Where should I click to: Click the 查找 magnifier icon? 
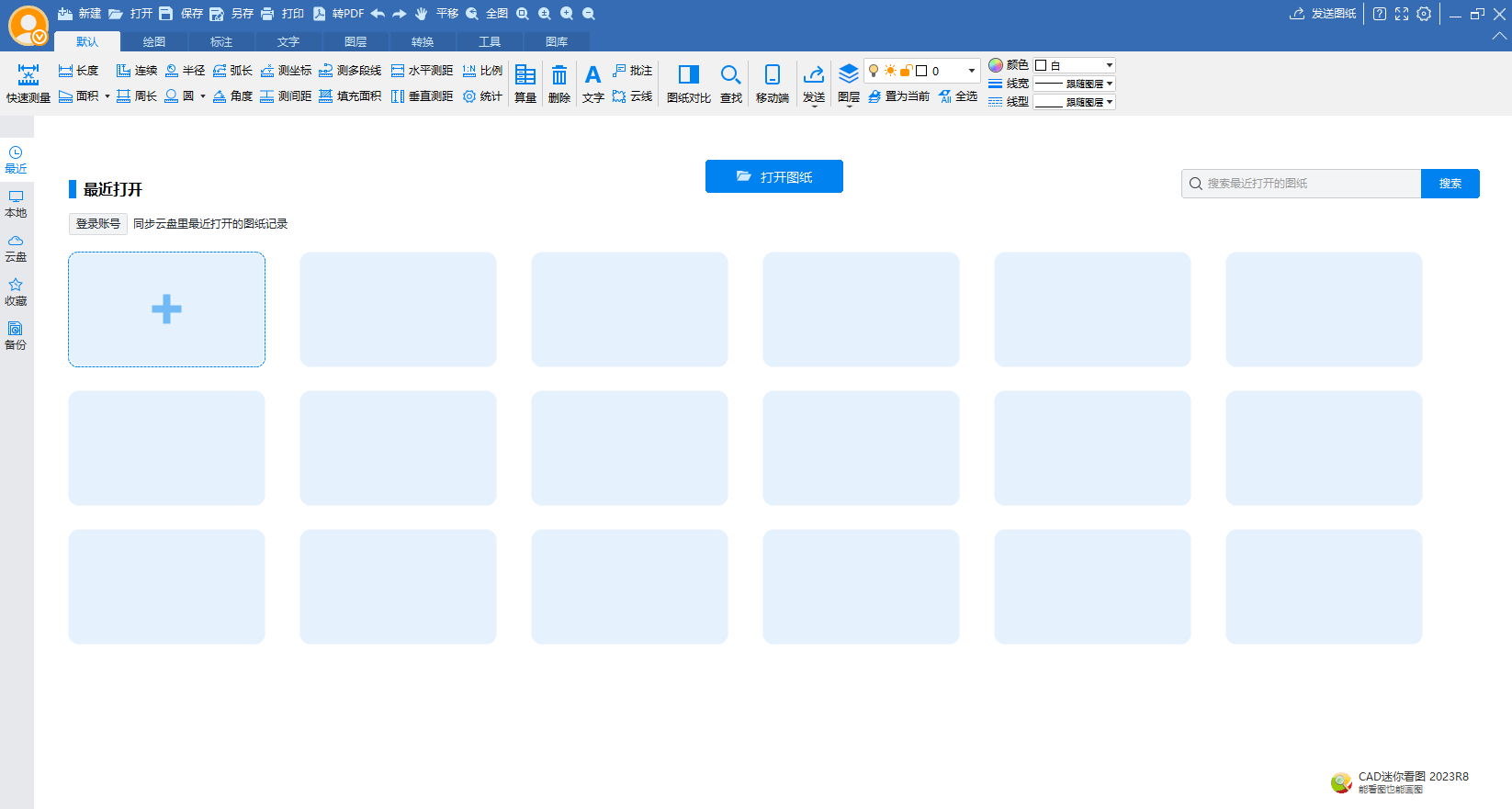pyautogui.click(x=730, y=83)
